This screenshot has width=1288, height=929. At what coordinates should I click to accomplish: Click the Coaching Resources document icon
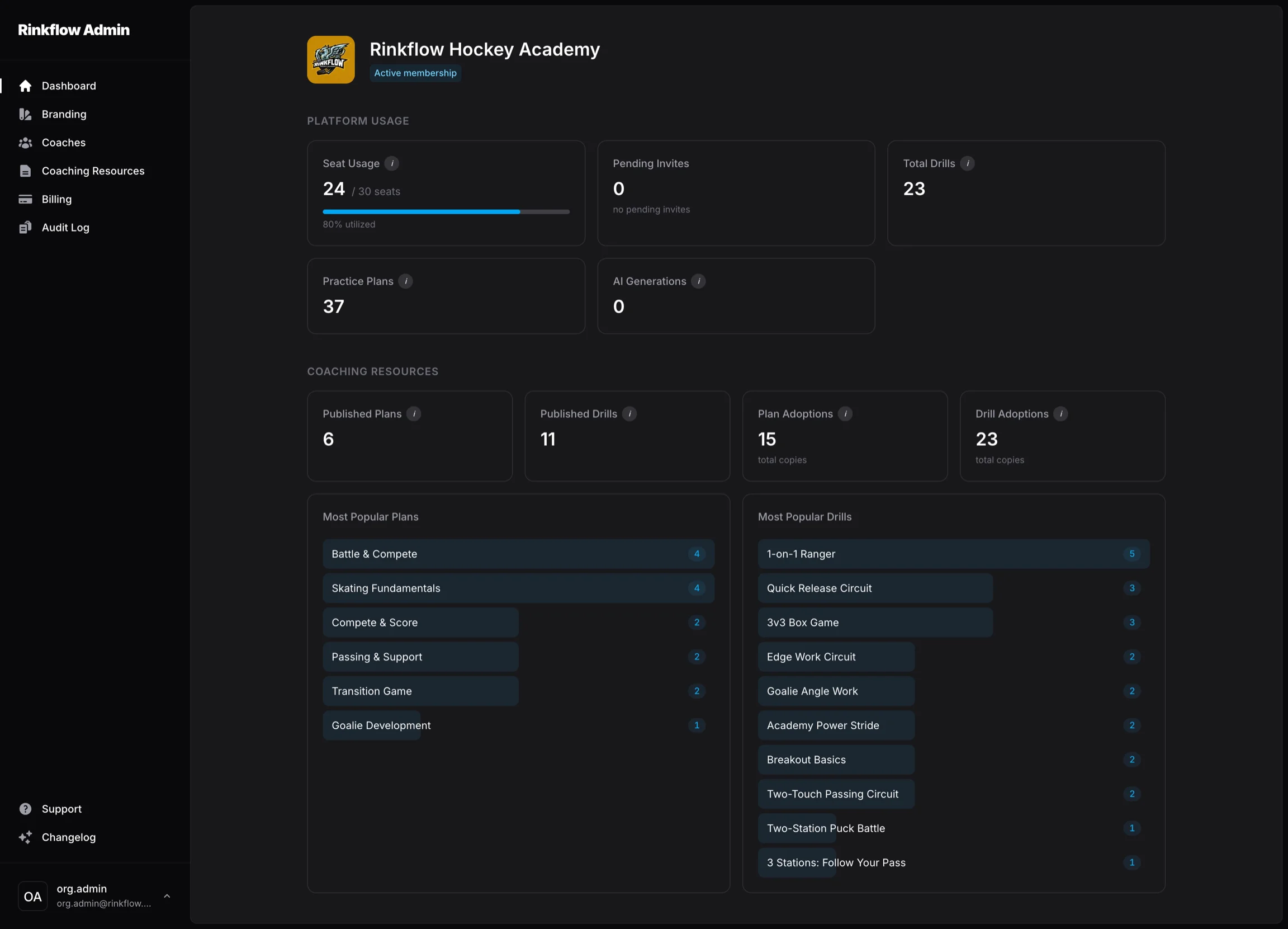coord(25,171)
